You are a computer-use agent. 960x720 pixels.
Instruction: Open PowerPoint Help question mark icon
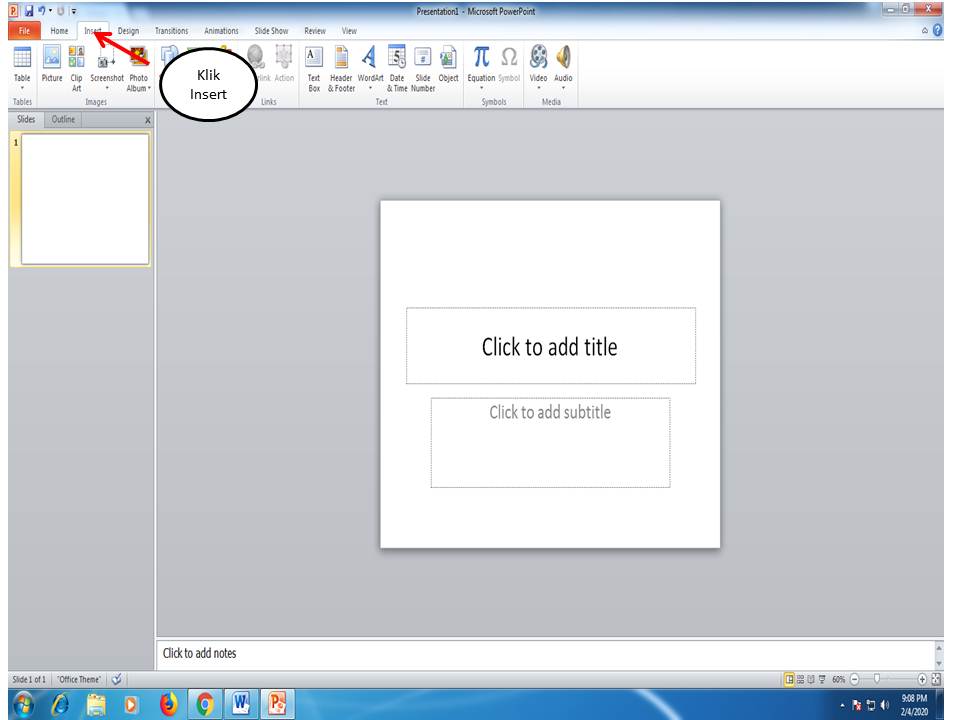click(937, 31)
